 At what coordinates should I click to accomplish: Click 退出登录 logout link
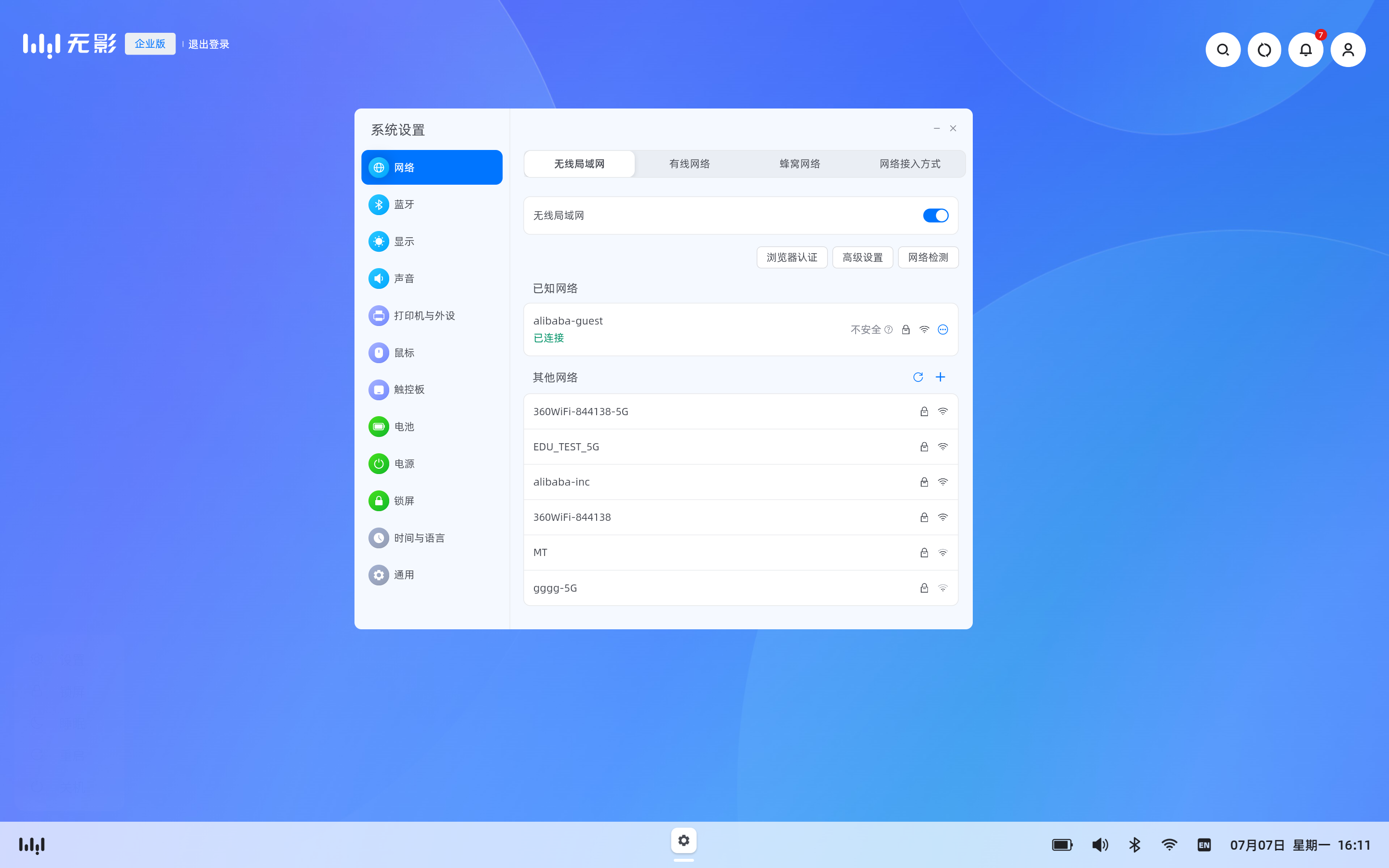tap(208, 44)
